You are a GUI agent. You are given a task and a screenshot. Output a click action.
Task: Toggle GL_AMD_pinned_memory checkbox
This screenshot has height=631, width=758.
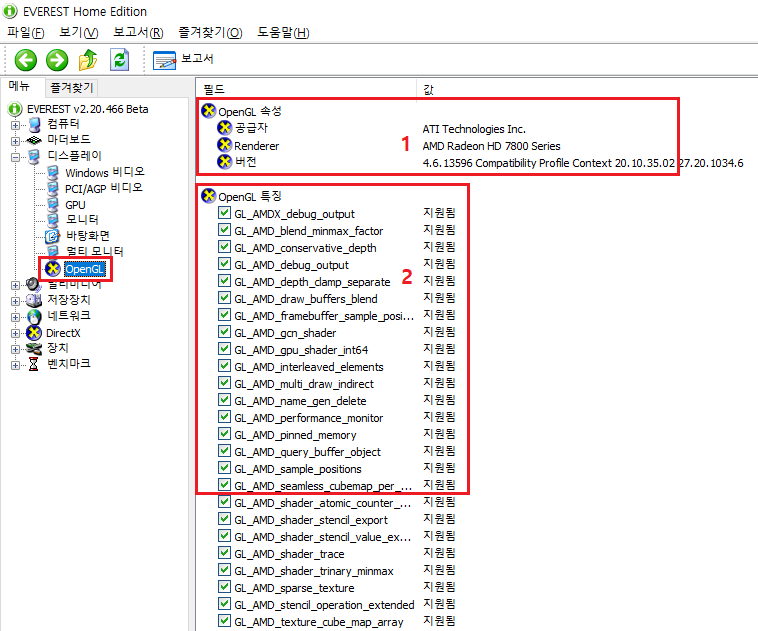coord(224,434)
